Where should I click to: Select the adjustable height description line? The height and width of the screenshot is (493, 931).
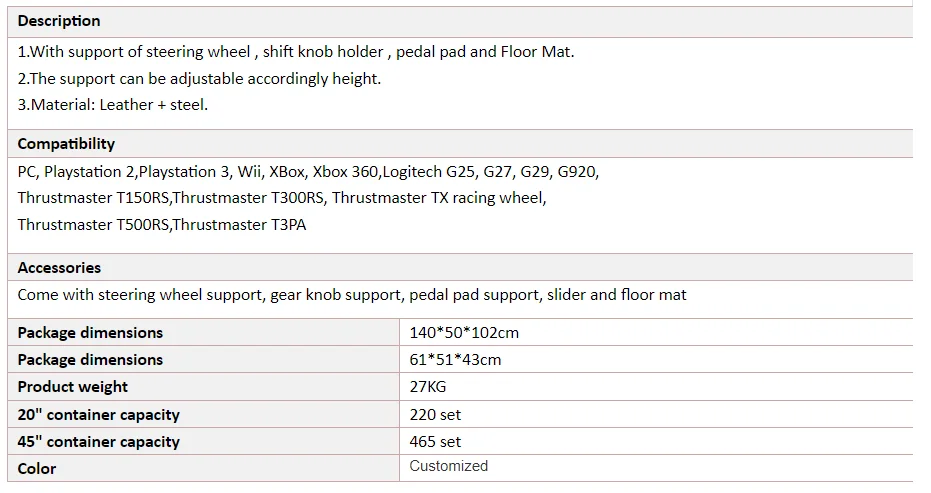click(199, 79)
